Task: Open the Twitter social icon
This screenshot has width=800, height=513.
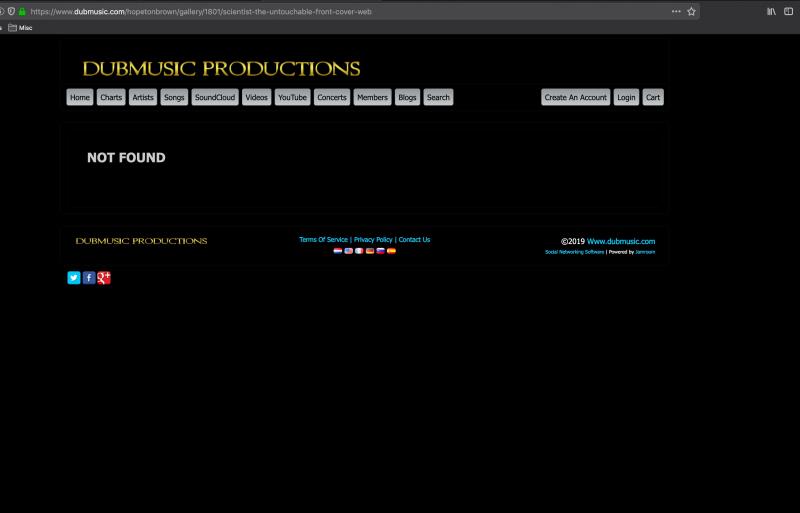Action: pos(74,277)
